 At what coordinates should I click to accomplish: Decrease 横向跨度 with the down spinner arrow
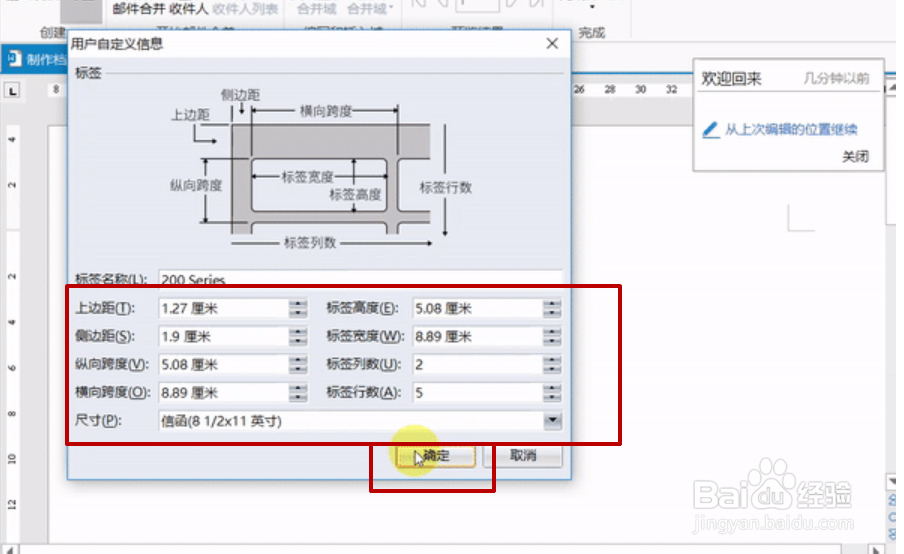click(x=298, y=398)
